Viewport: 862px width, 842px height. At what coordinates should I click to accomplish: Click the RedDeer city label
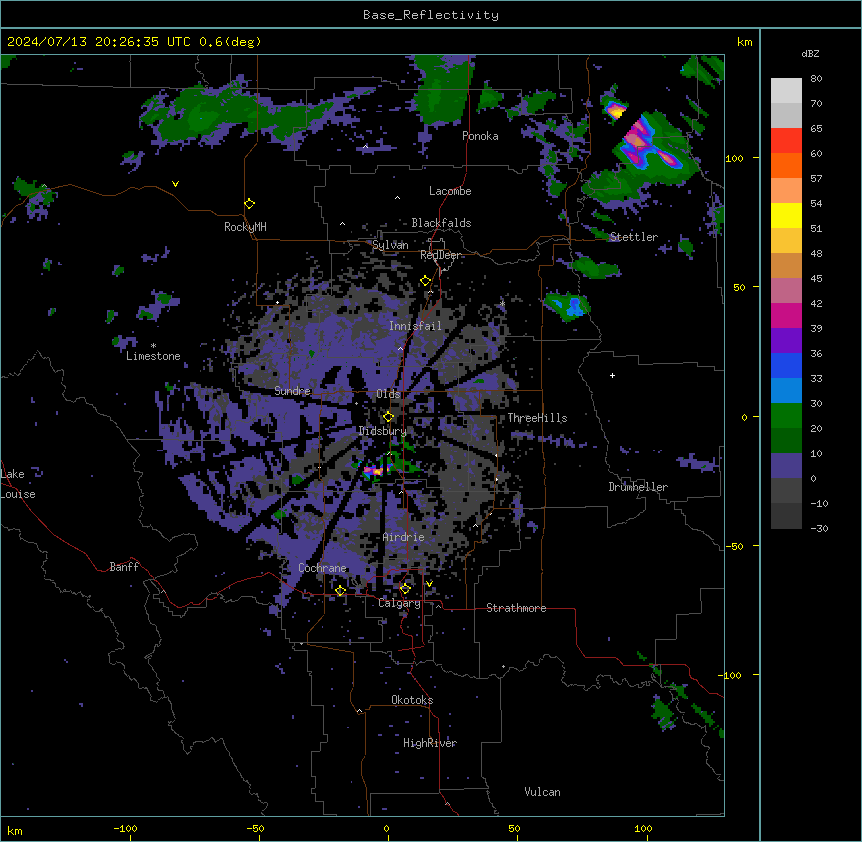point(441,255)
